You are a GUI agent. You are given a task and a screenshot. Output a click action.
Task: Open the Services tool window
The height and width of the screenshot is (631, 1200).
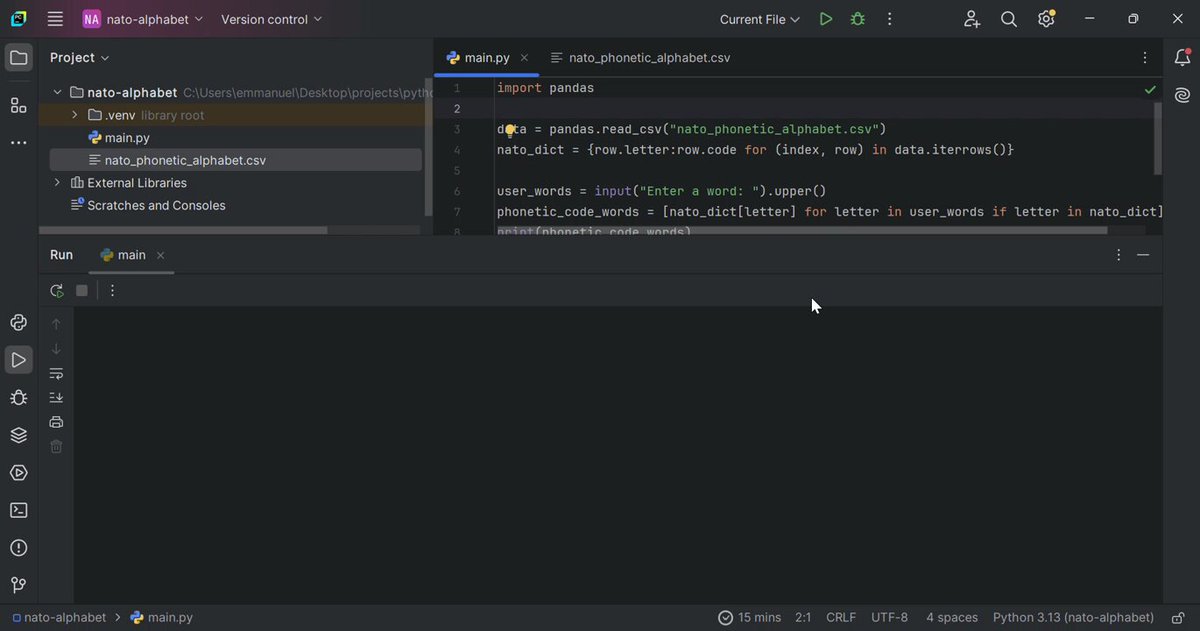(18, 473)
